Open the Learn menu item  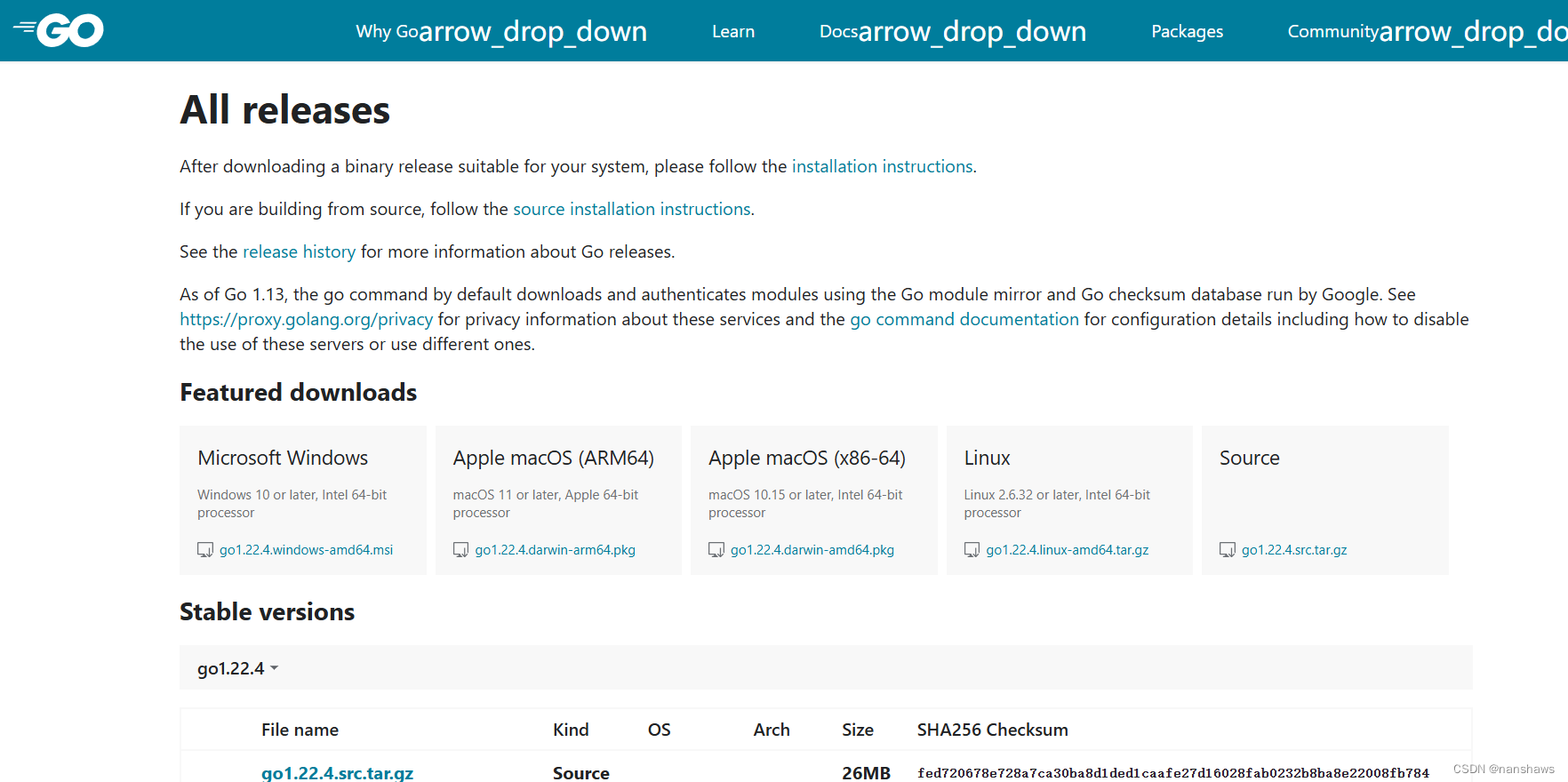coord(733,31)
